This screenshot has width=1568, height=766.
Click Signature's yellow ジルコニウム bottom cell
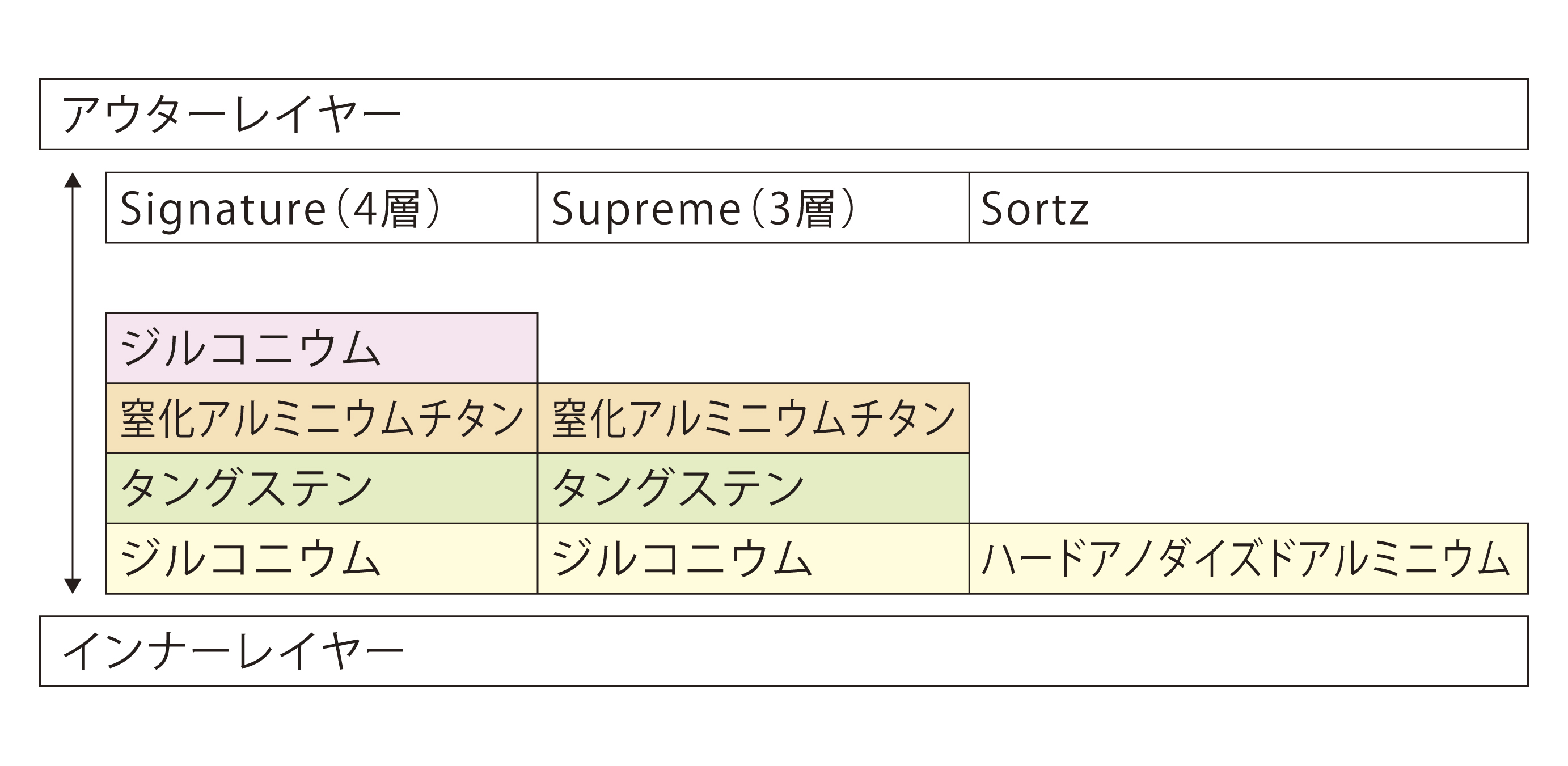322,558
